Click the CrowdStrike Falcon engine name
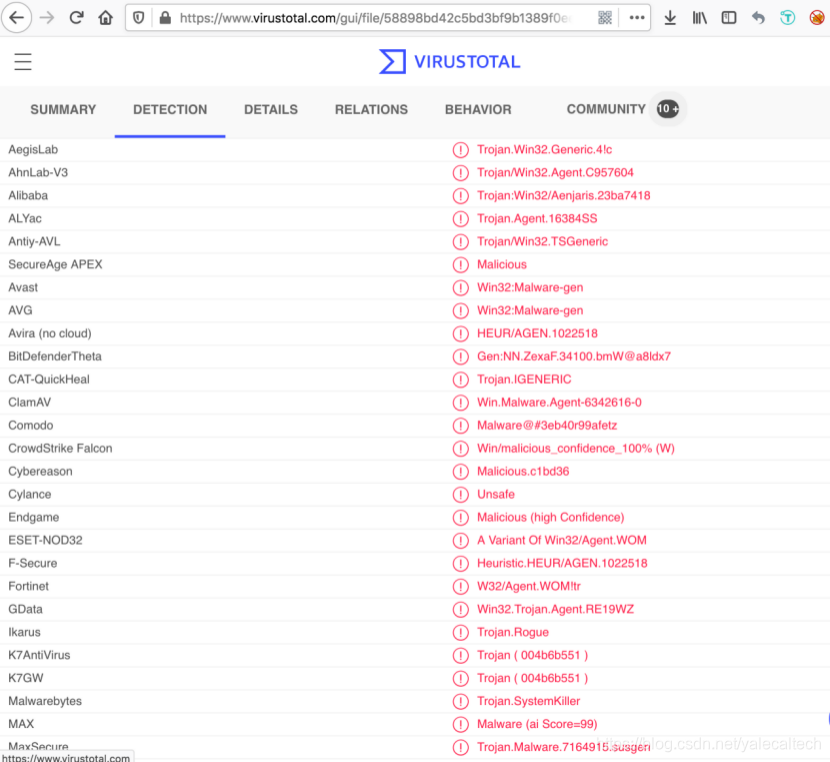 60,449
